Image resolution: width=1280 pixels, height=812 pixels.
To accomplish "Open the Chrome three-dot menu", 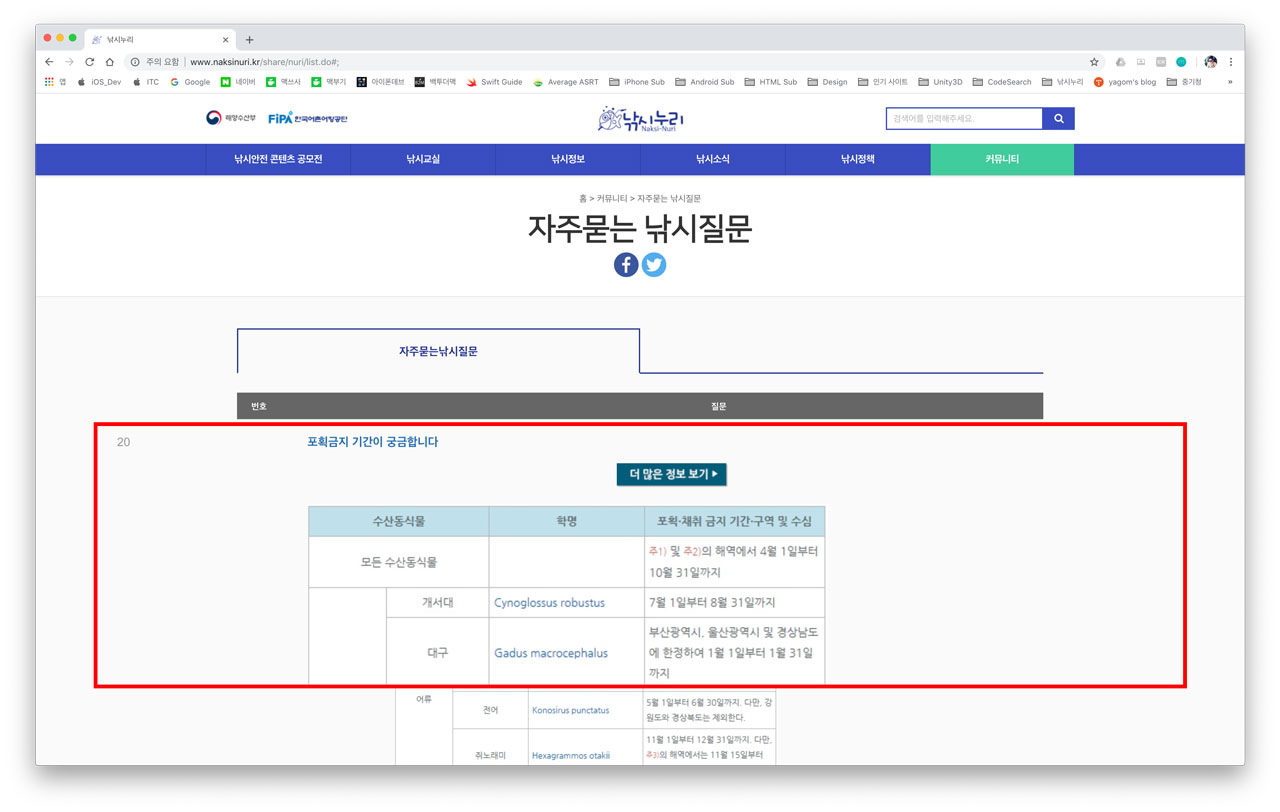I will (1233, 60).
